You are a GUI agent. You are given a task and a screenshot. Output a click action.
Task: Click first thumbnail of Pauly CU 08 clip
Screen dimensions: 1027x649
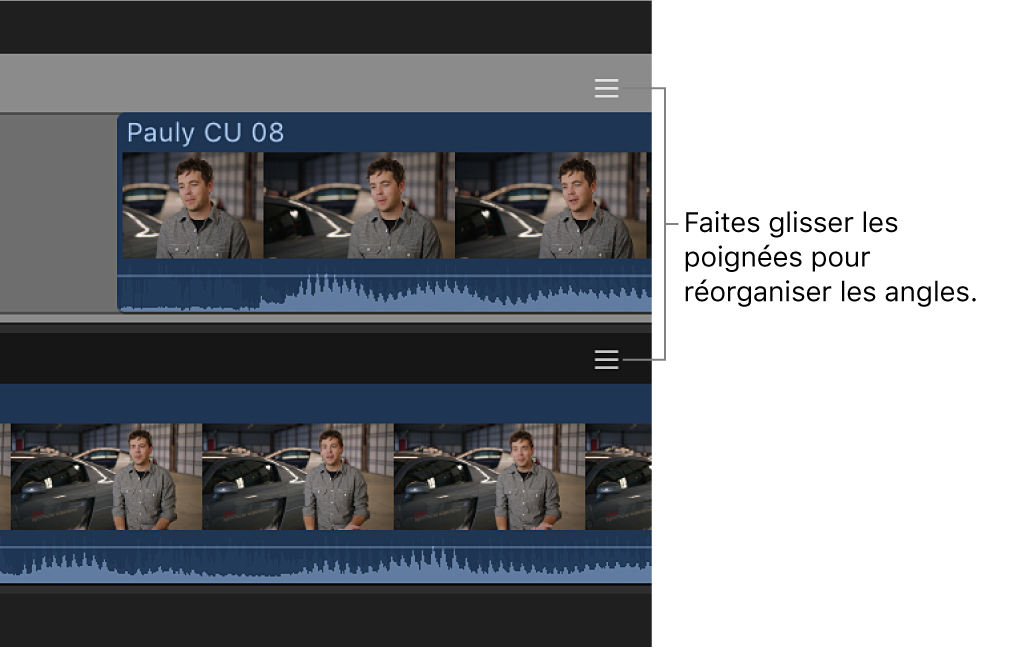(193, 206)
